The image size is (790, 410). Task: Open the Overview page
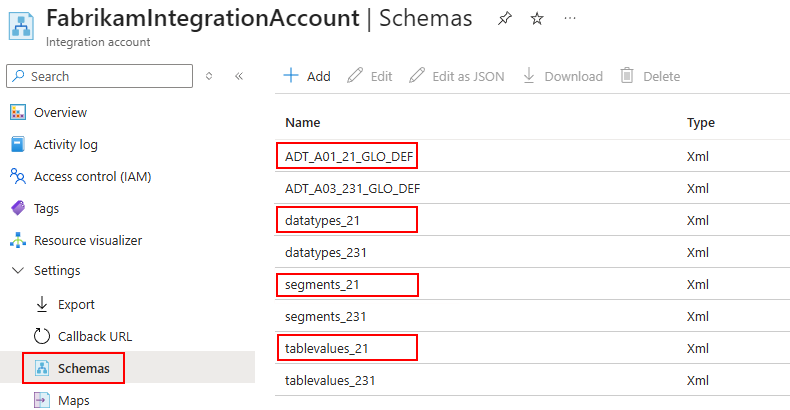pos(60,112)
